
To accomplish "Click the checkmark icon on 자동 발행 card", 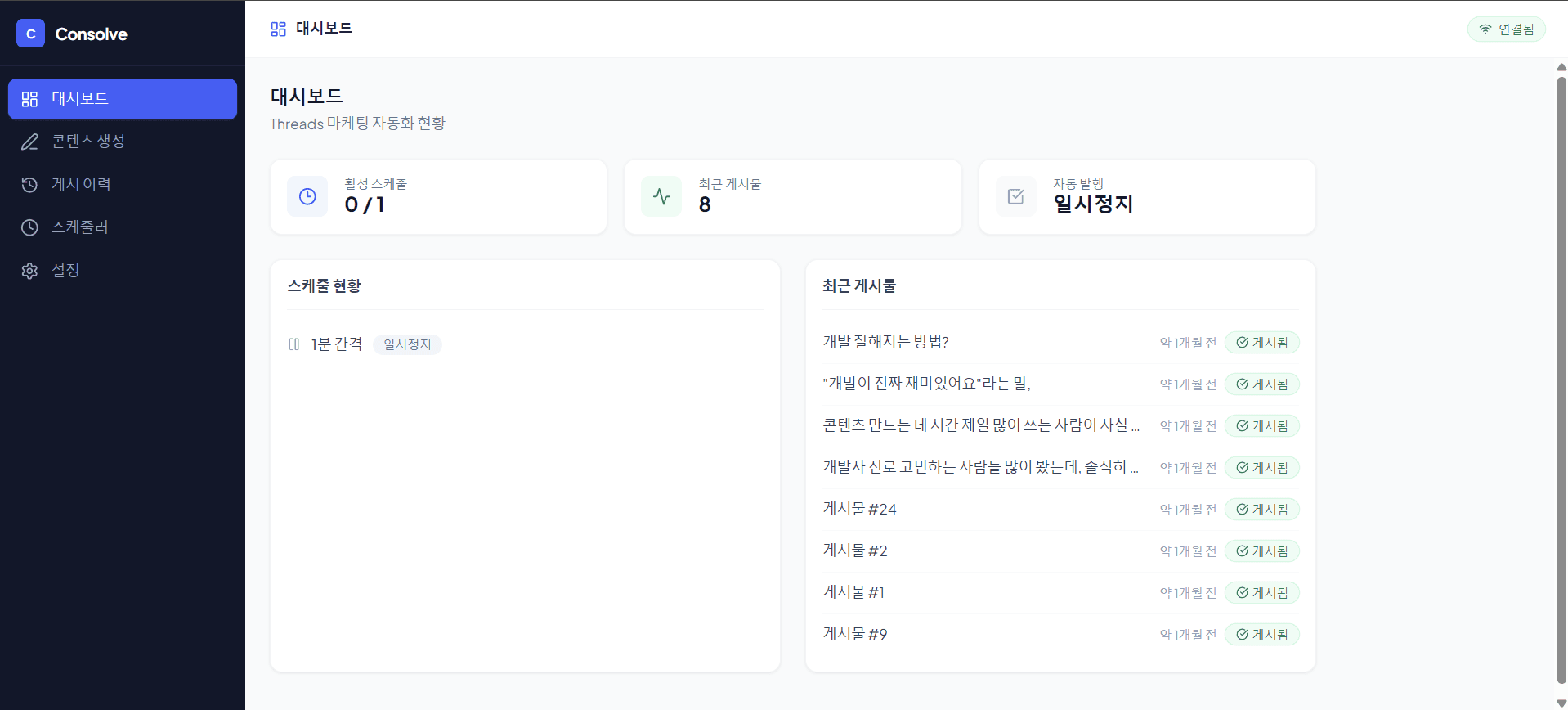I will tap(1015, 196).
